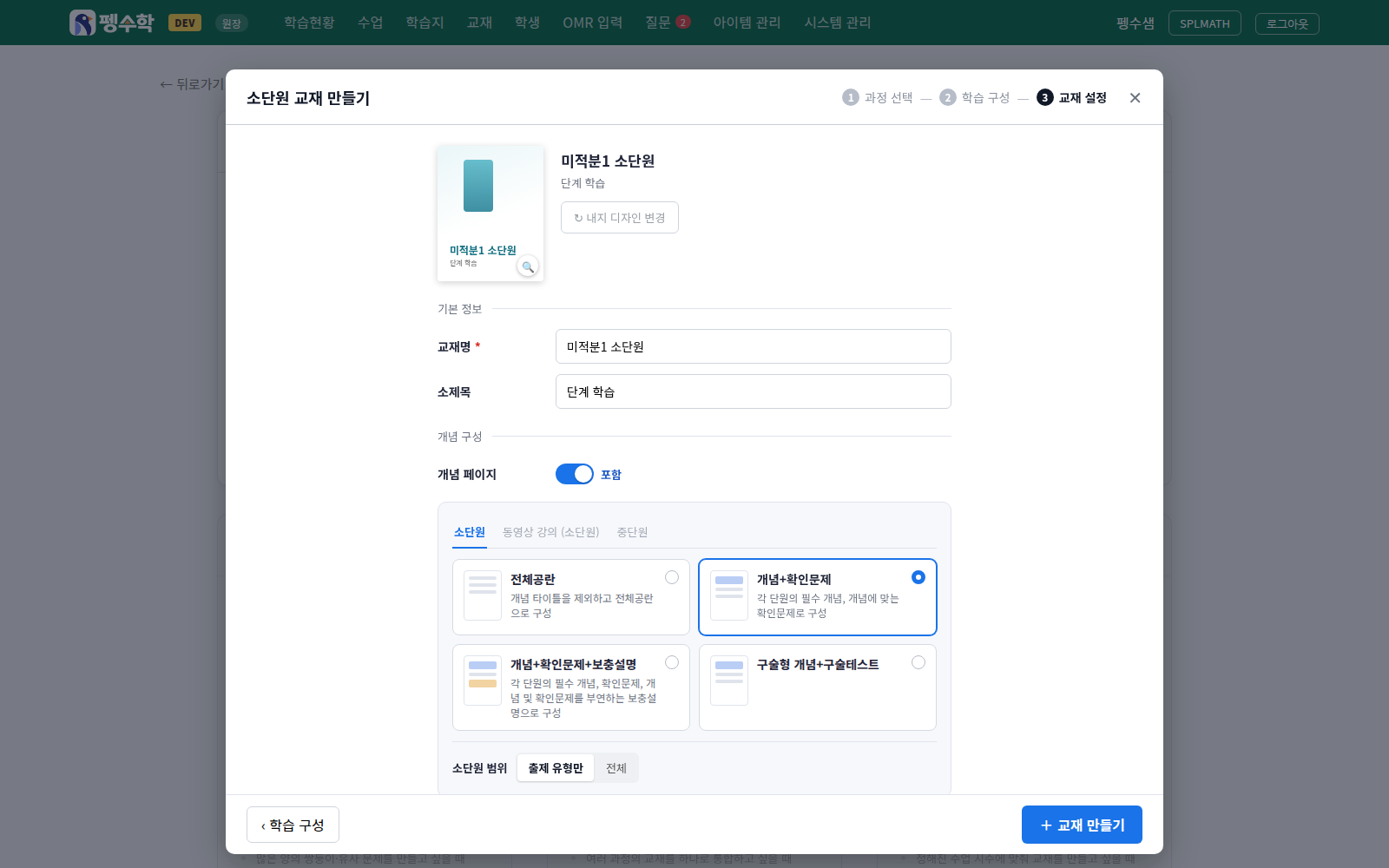Set 소단원 범위 to 전체
The height and width of the screenshot is (868, 1389).
616,768
